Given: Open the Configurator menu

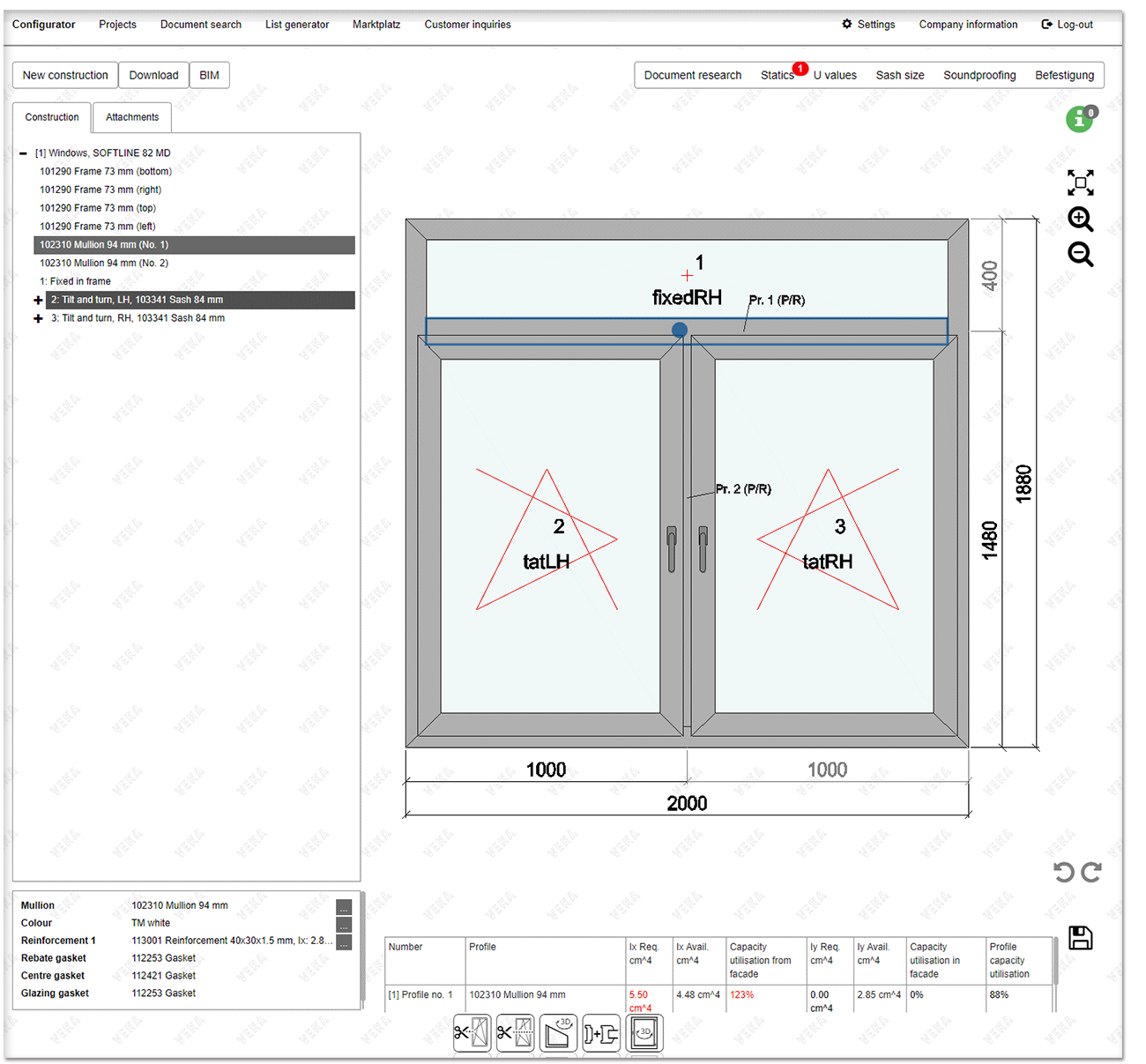Looking at the screenshot, I should click(x=43, y=25).
